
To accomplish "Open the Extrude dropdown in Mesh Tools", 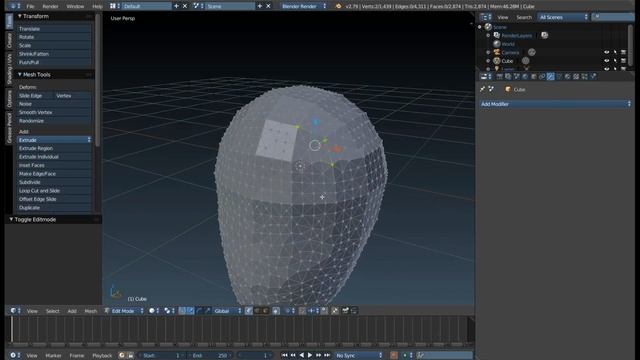I will click(x=54, y=140).
